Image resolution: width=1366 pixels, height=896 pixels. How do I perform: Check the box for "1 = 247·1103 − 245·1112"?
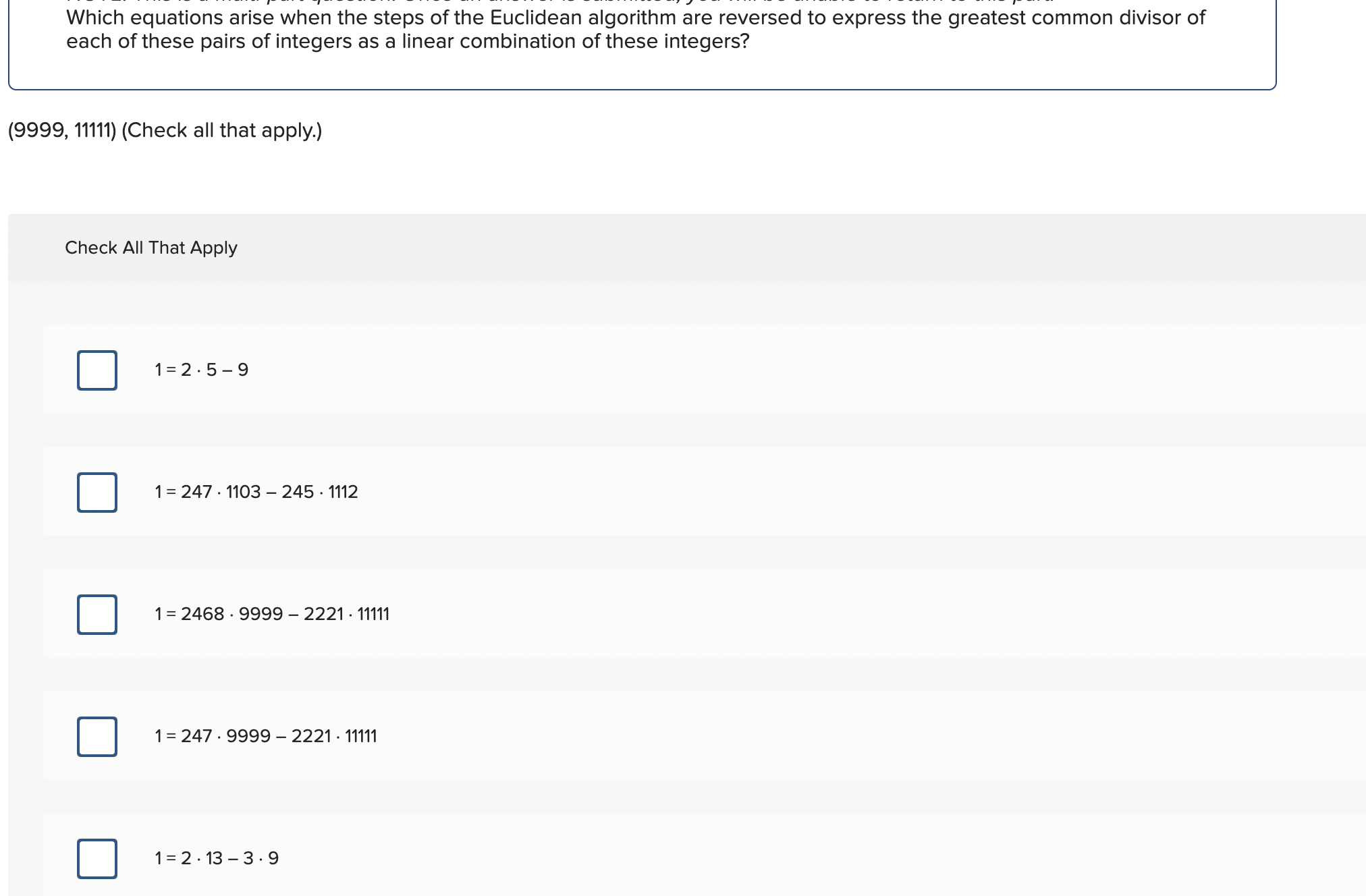pyautogui.click(x=97, y=492)
